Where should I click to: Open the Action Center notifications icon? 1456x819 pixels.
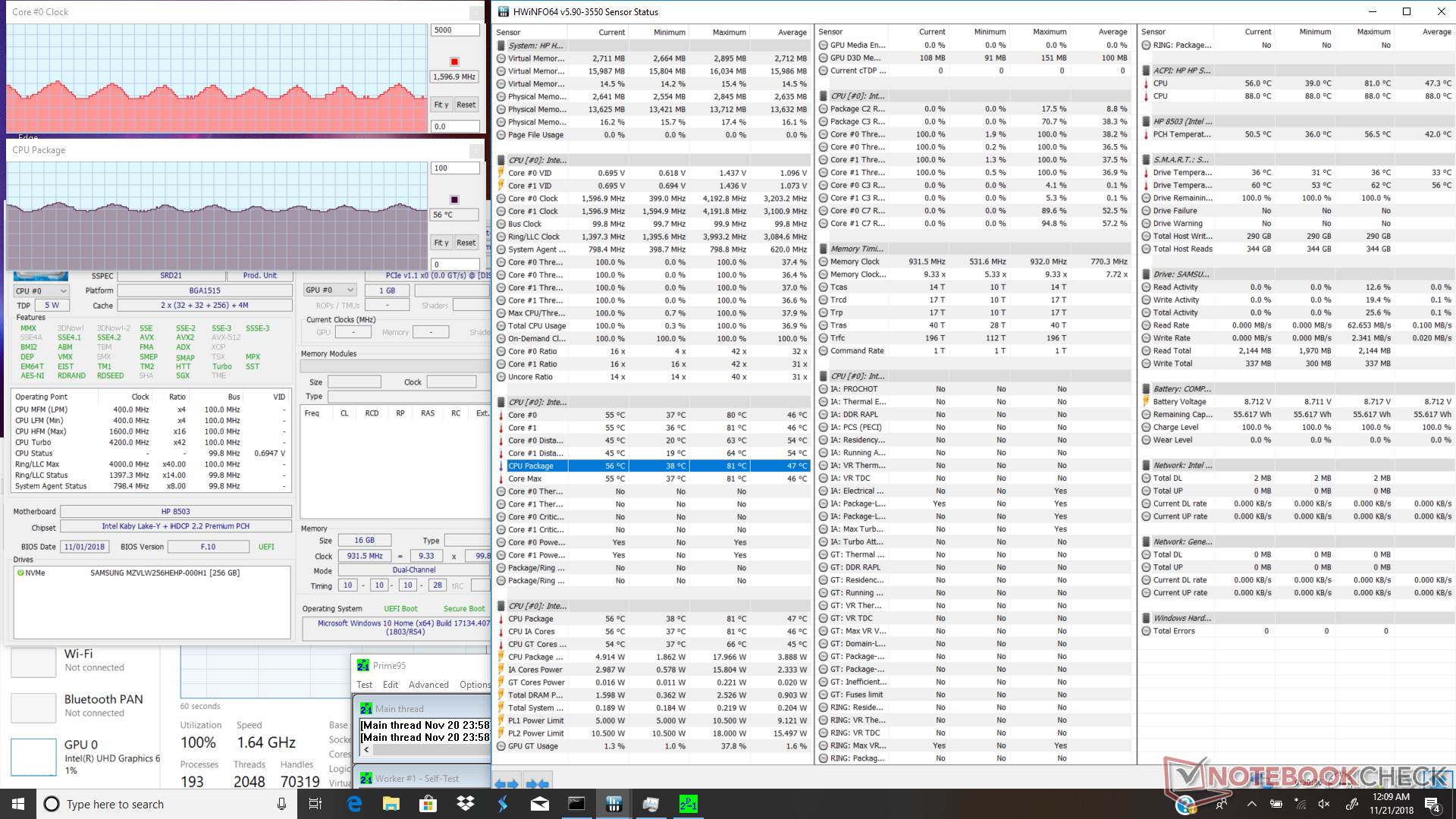pyautogui.click(x=1432, y=804)
